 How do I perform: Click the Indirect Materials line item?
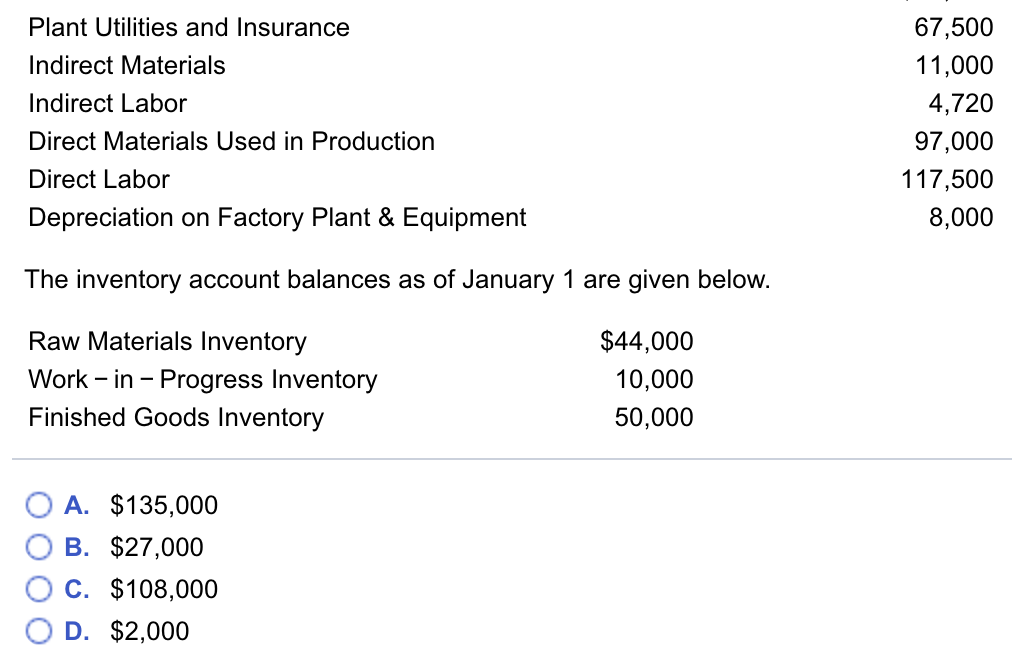click(126, 66)
